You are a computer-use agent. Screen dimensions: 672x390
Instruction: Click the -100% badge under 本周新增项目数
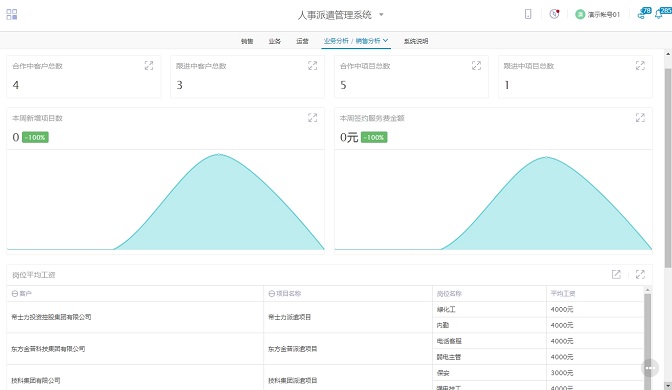tap(35, 137)
